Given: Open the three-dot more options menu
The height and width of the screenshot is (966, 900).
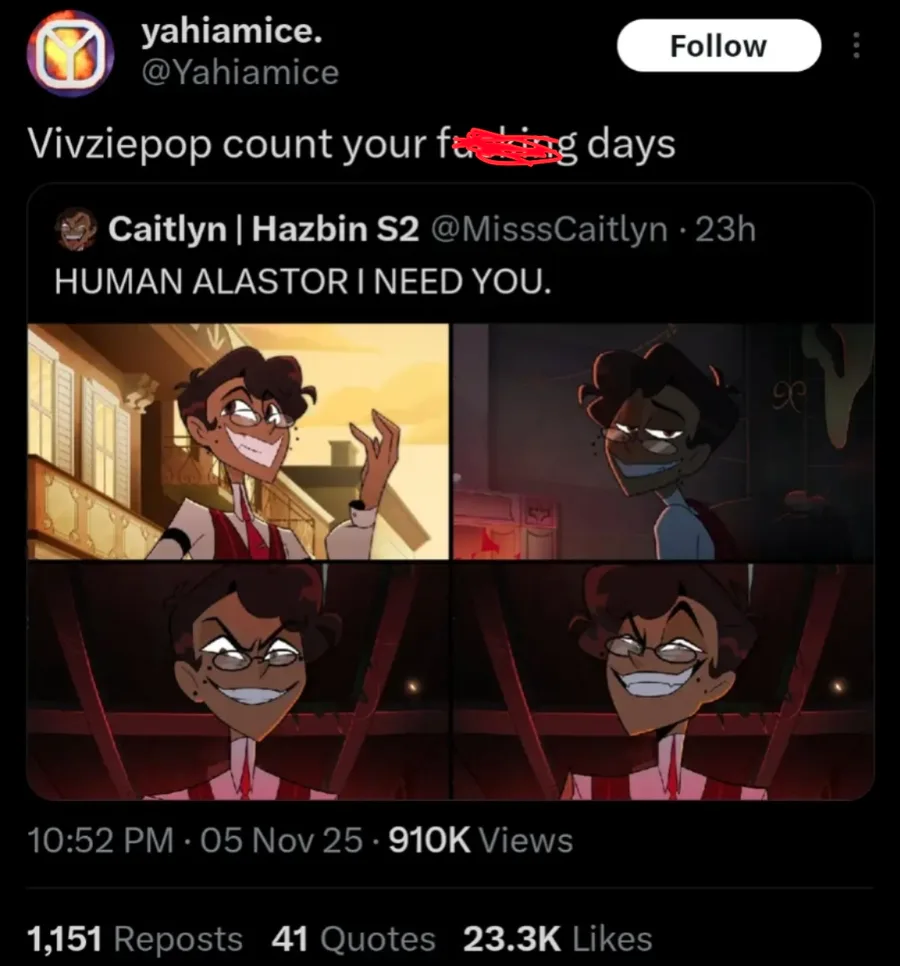Looking at the screenshot, I should tap(854, 46).
